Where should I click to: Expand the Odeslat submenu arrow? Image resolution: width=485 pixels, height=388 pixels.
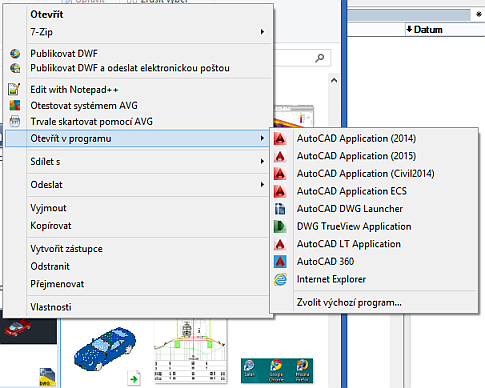point(262,184)
